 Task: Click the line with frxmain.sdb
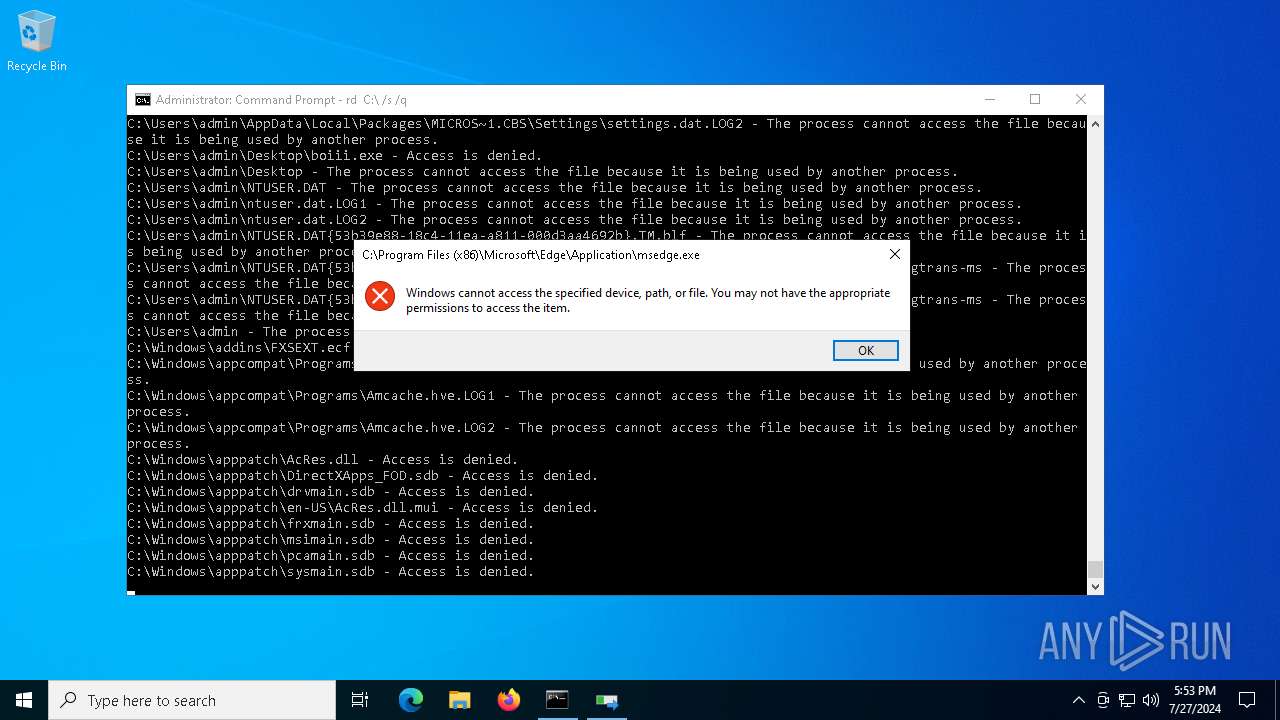(331, 524)
